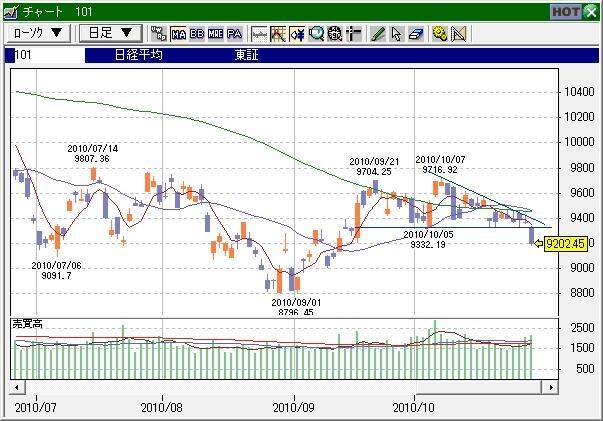The width and height of the screenshot is (603, 421).
Task: Click the 9202.45 current price label
Action: pos(563,242)
